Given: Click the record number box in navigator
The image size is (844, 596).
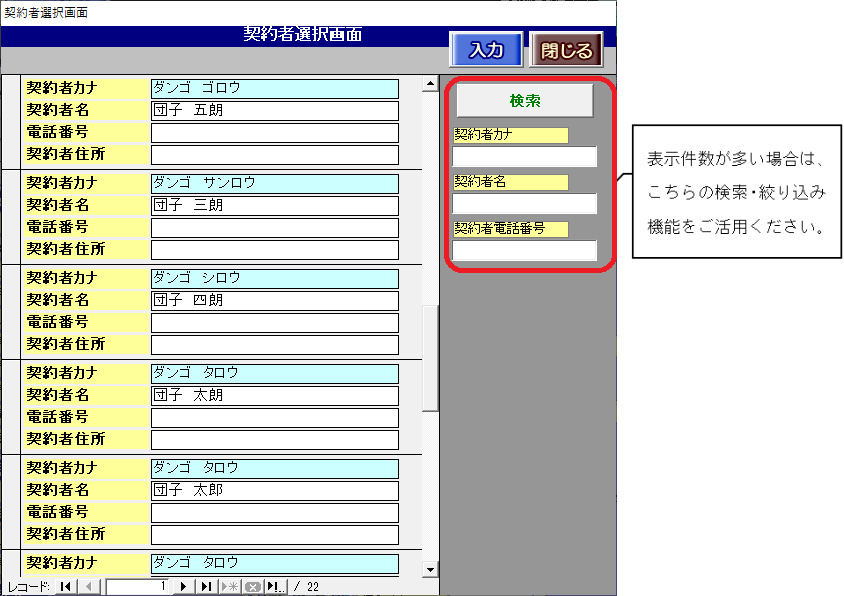Looking at the screenshot, I should pos(139,587).
